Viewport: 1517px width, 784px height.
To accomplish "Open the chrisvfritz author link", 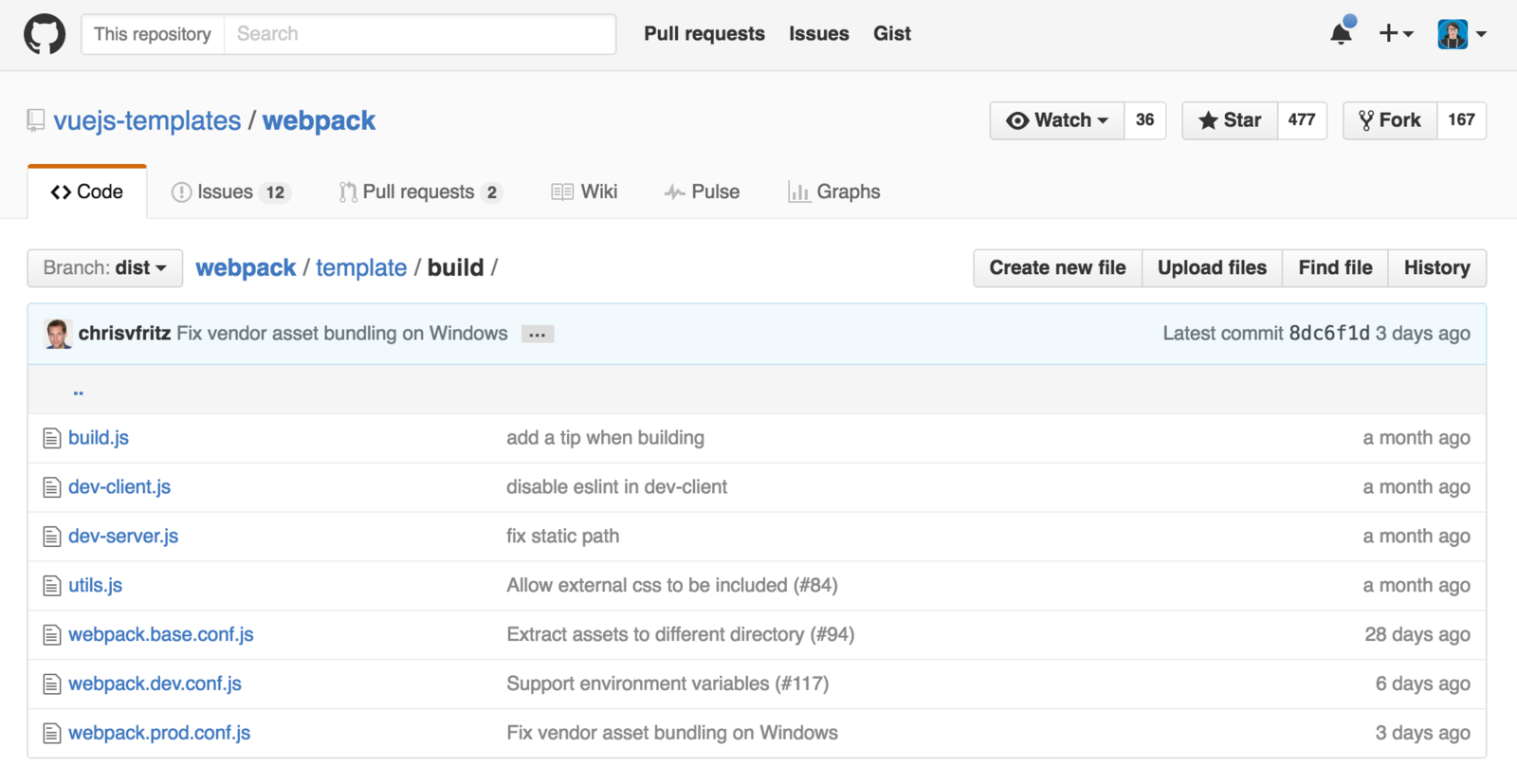I will (x=124, y=334).
